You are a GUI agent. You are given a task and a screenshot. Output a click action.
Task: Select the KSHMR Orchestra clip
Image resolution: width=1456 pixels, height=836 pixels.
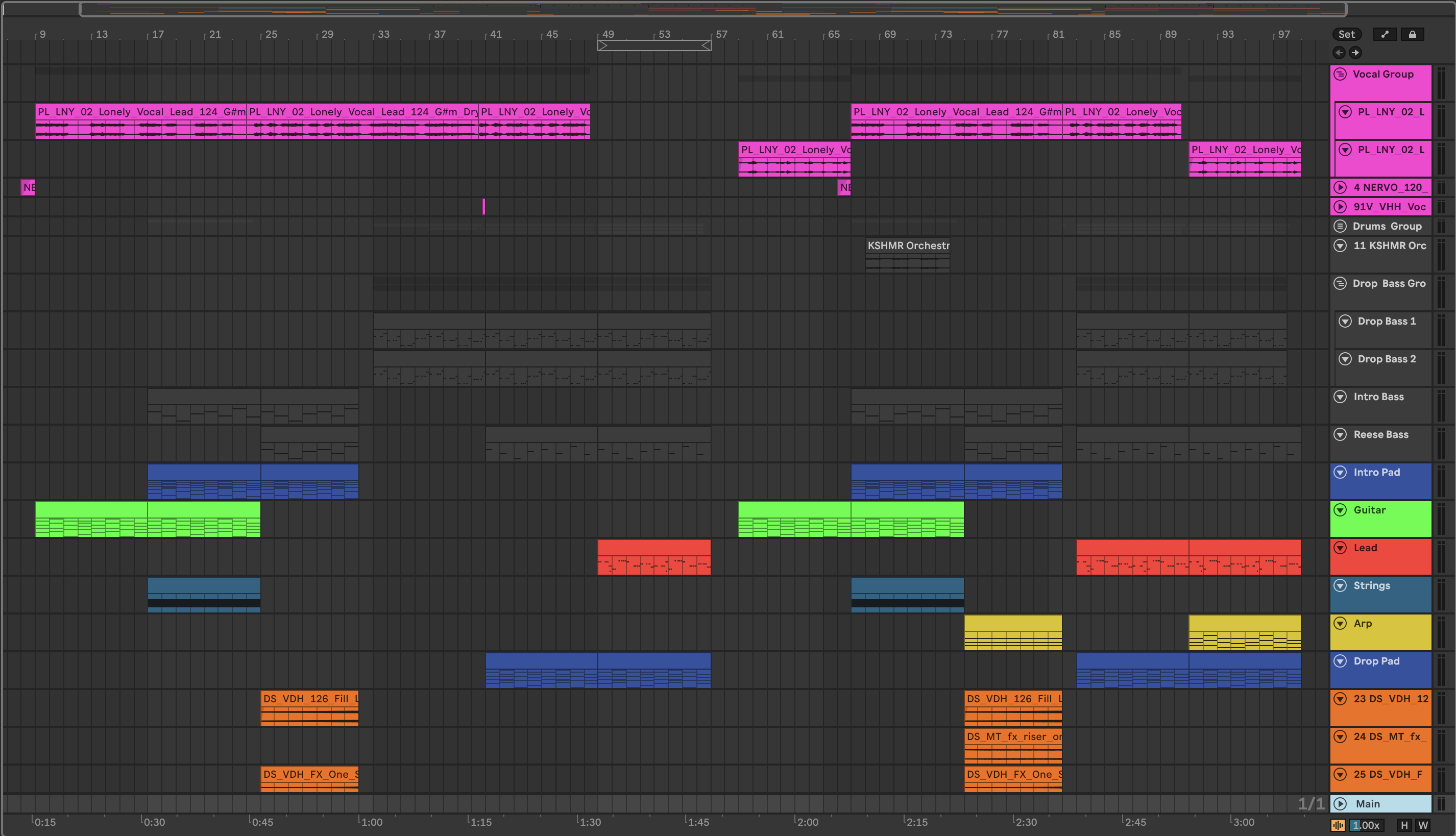point(908,246)
